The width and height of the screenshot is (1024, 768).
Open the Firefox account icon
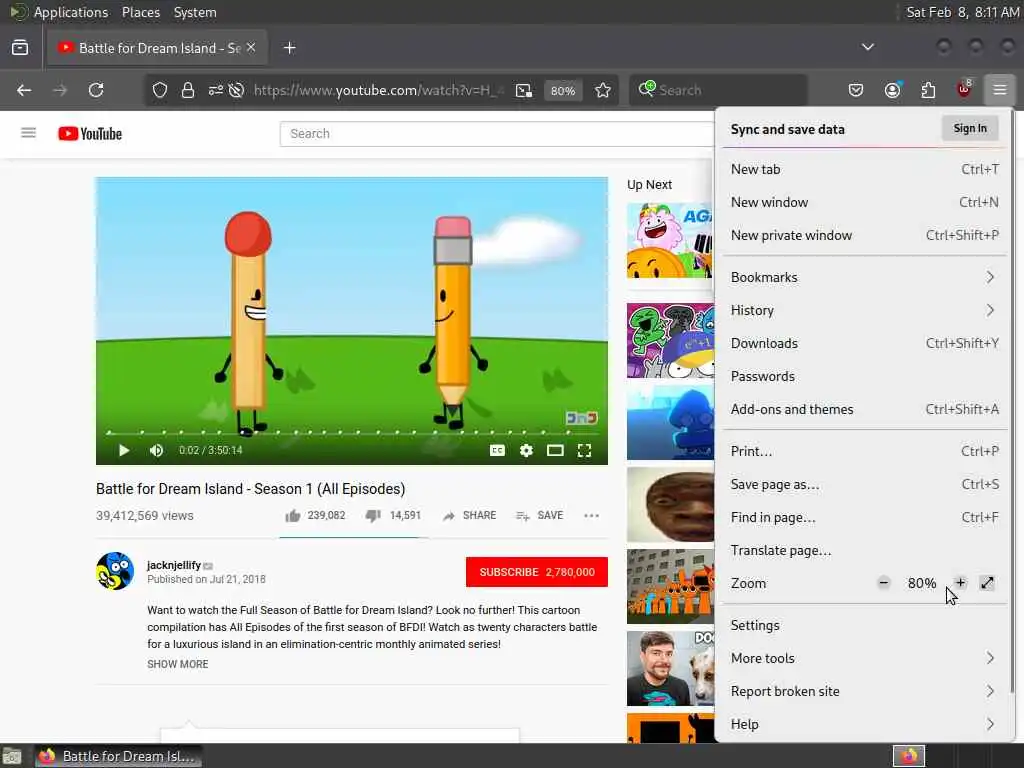pyautogui.click(x=892, y=90)
